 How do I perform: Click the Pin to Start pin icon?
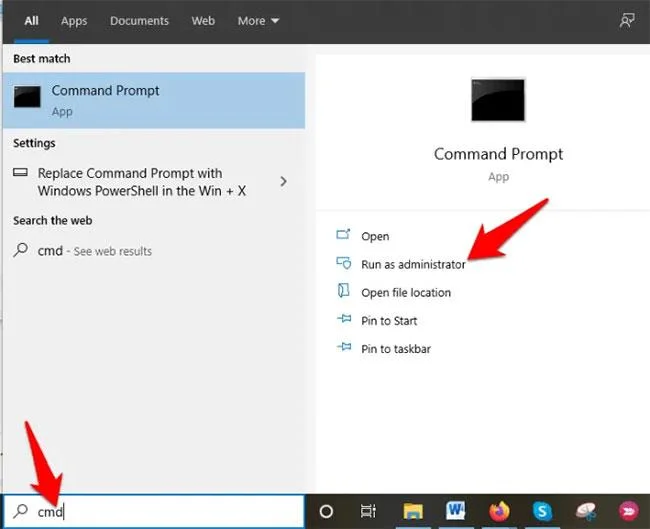[x=344, y=318]
